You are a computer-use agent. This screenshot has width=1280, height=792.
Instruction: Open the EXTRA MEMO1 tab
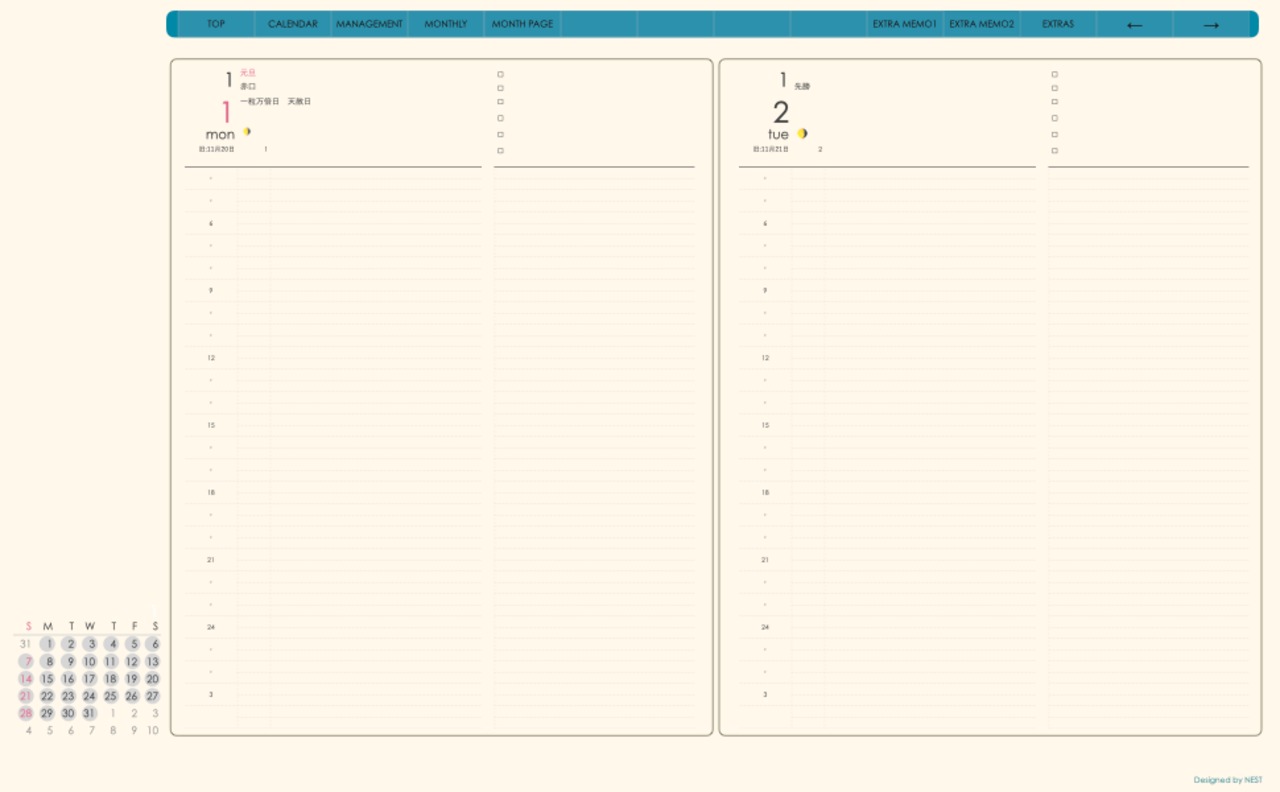coord(904,24)
